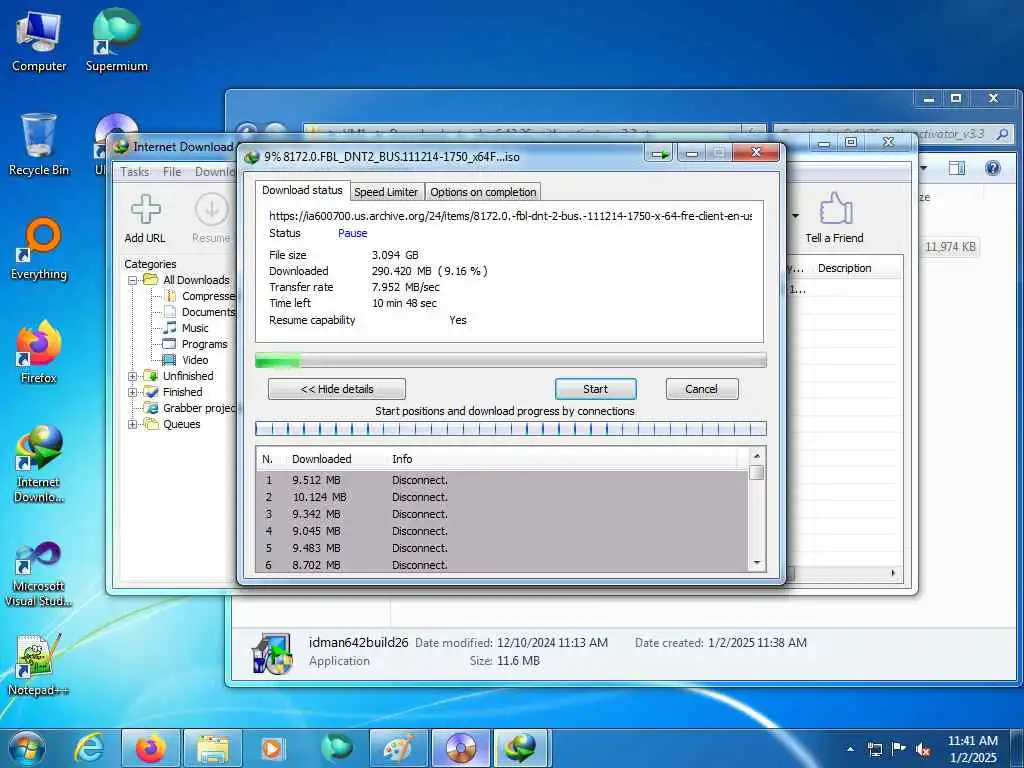Select the Notepad++ desktop shortcut
1024x768 pixels.
pos(39,665)
